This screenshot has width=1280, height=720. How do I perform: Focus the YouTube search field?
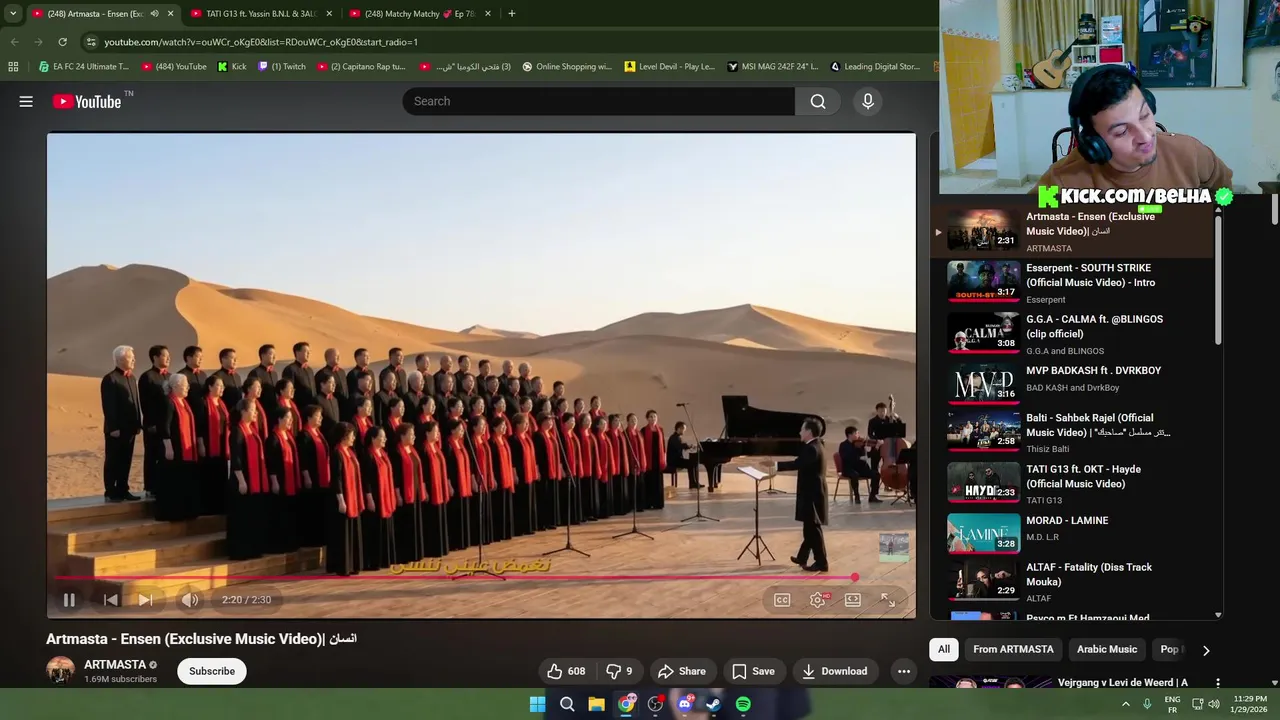pyautogui.click(x=598, y=101)
